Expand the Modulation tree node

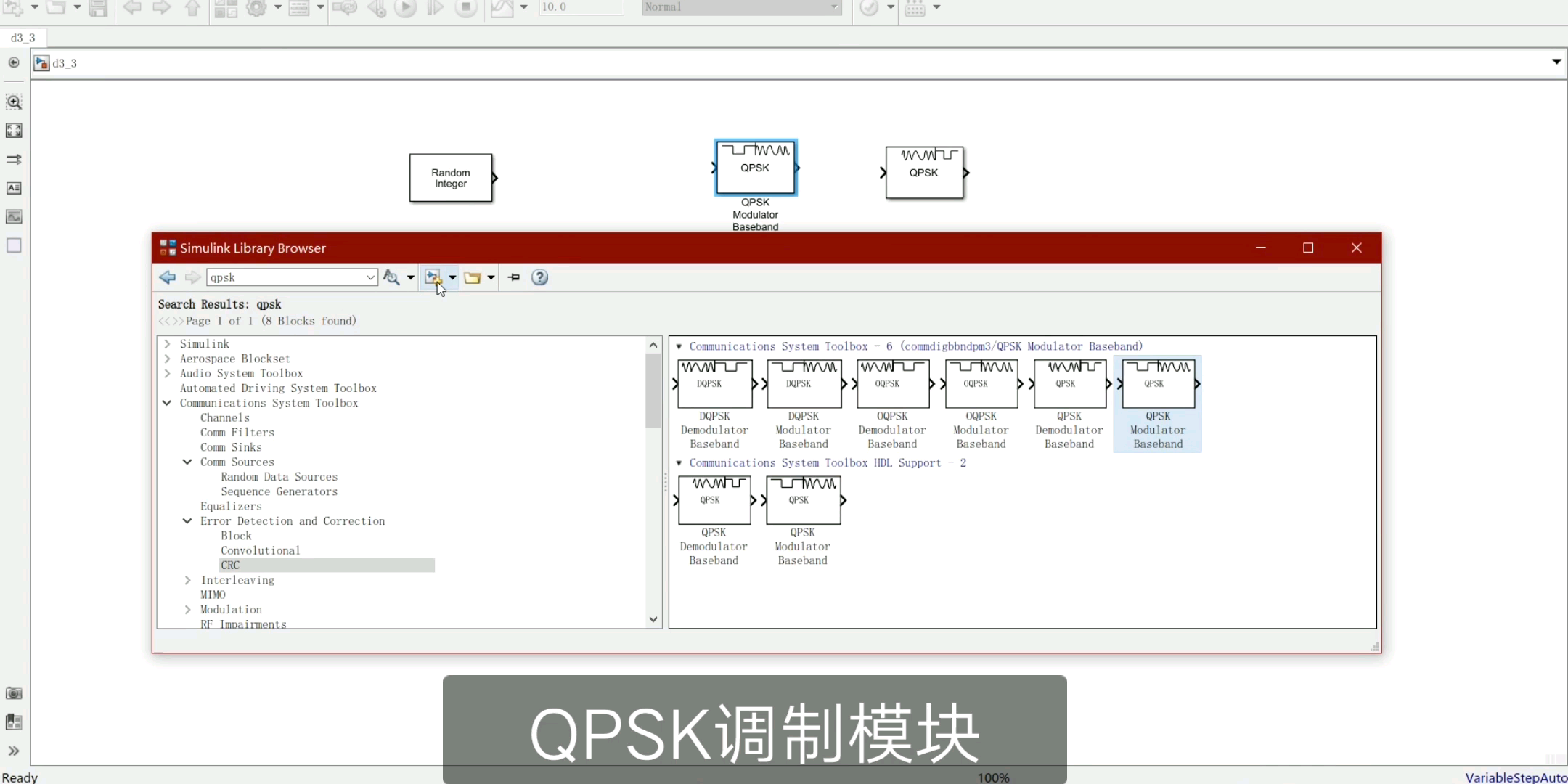[187, 609]
